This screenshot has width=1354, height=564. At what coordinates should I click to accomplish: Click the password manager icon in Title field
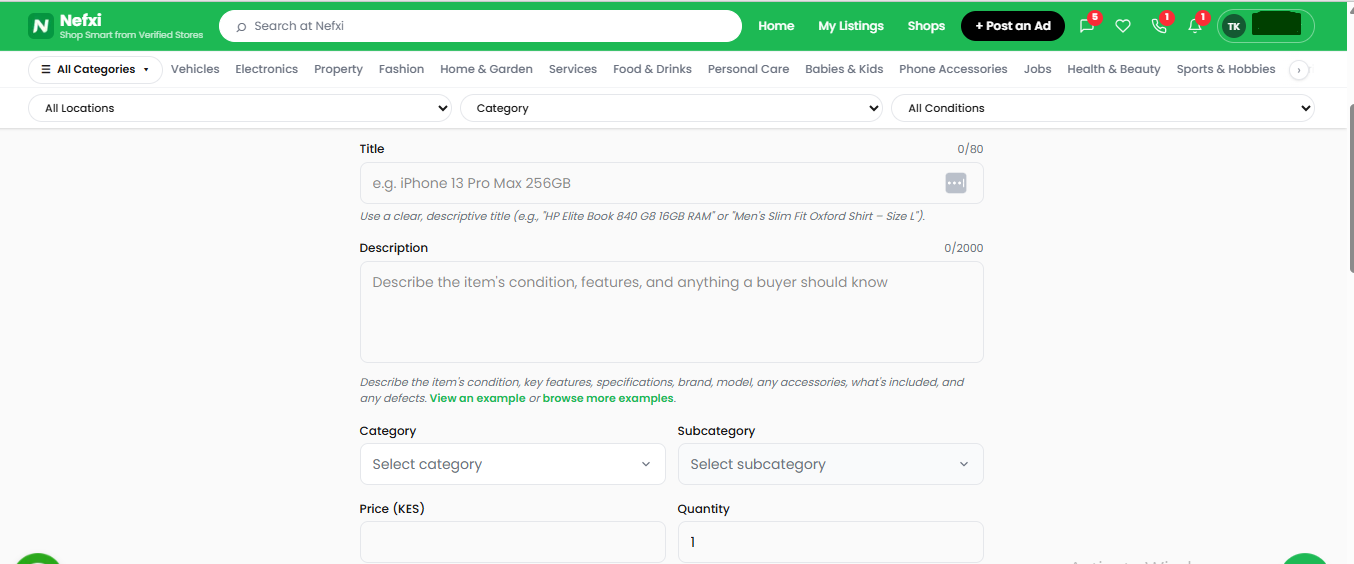pyautogui.click(x=956, y=183)
